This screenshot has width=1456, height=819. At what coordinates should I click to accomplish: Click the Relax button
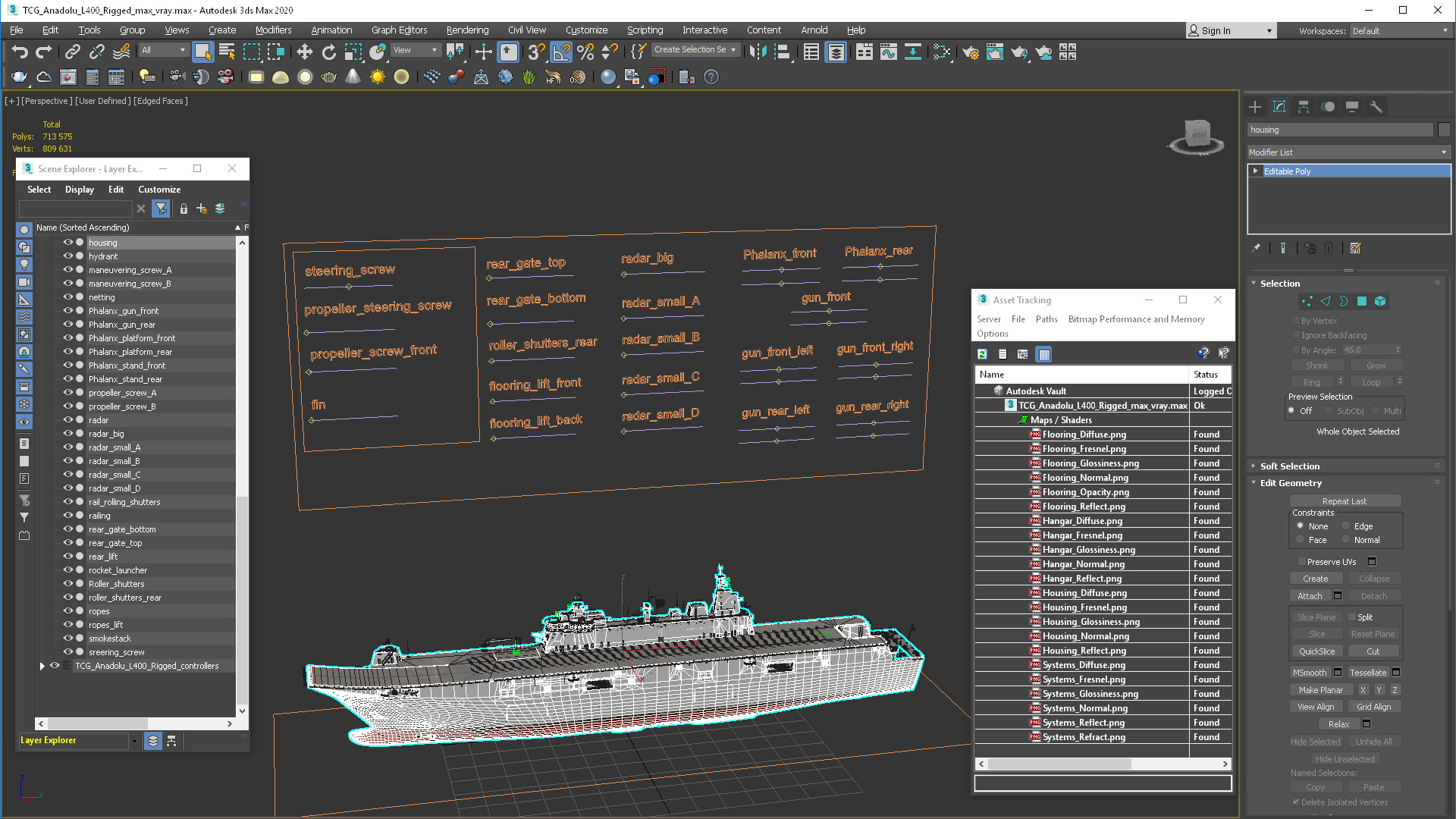(1338, 724)
